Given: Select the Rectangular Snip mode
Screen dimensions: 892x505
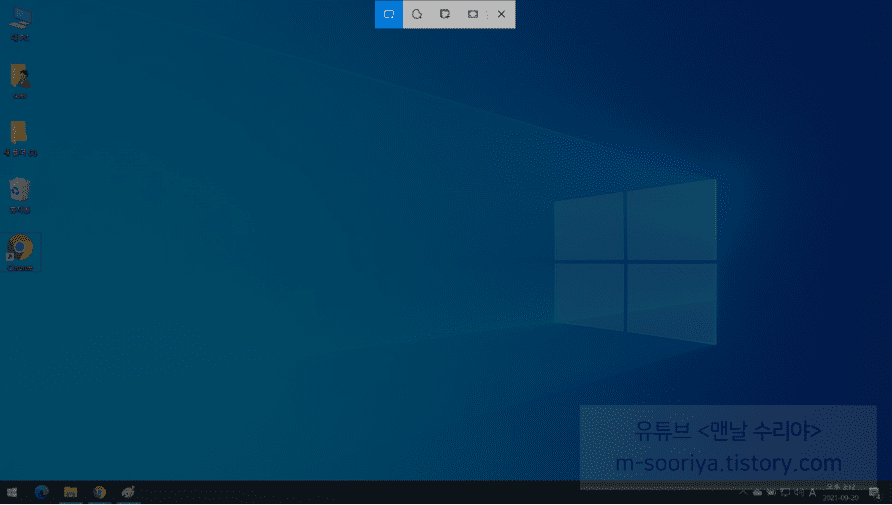Looking at the screenshot, I should tap(389, 14).
